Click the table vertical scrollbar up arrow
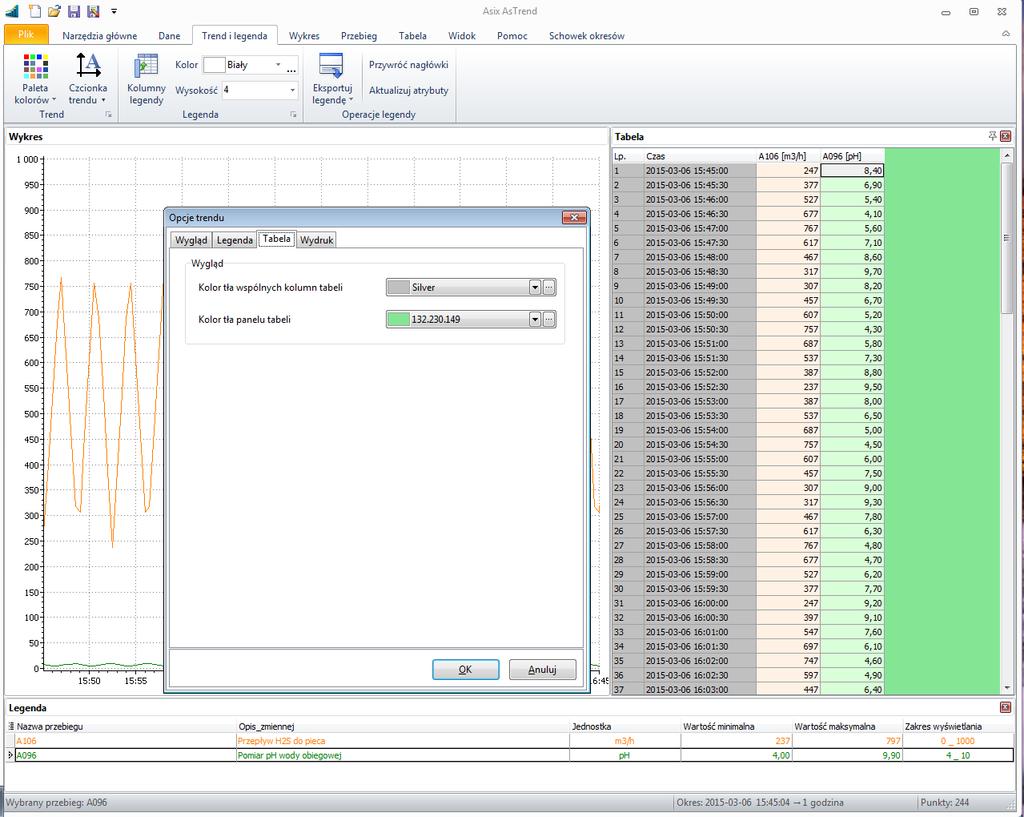This screenshot has width=1024, height=817. tap(1006, 155)
